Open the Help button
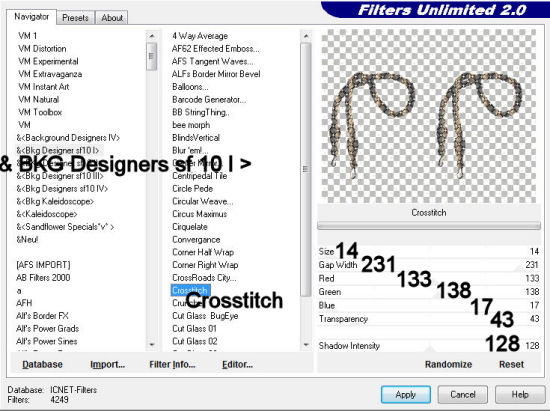This screenshot has height=411, width=550. (520, 395)
